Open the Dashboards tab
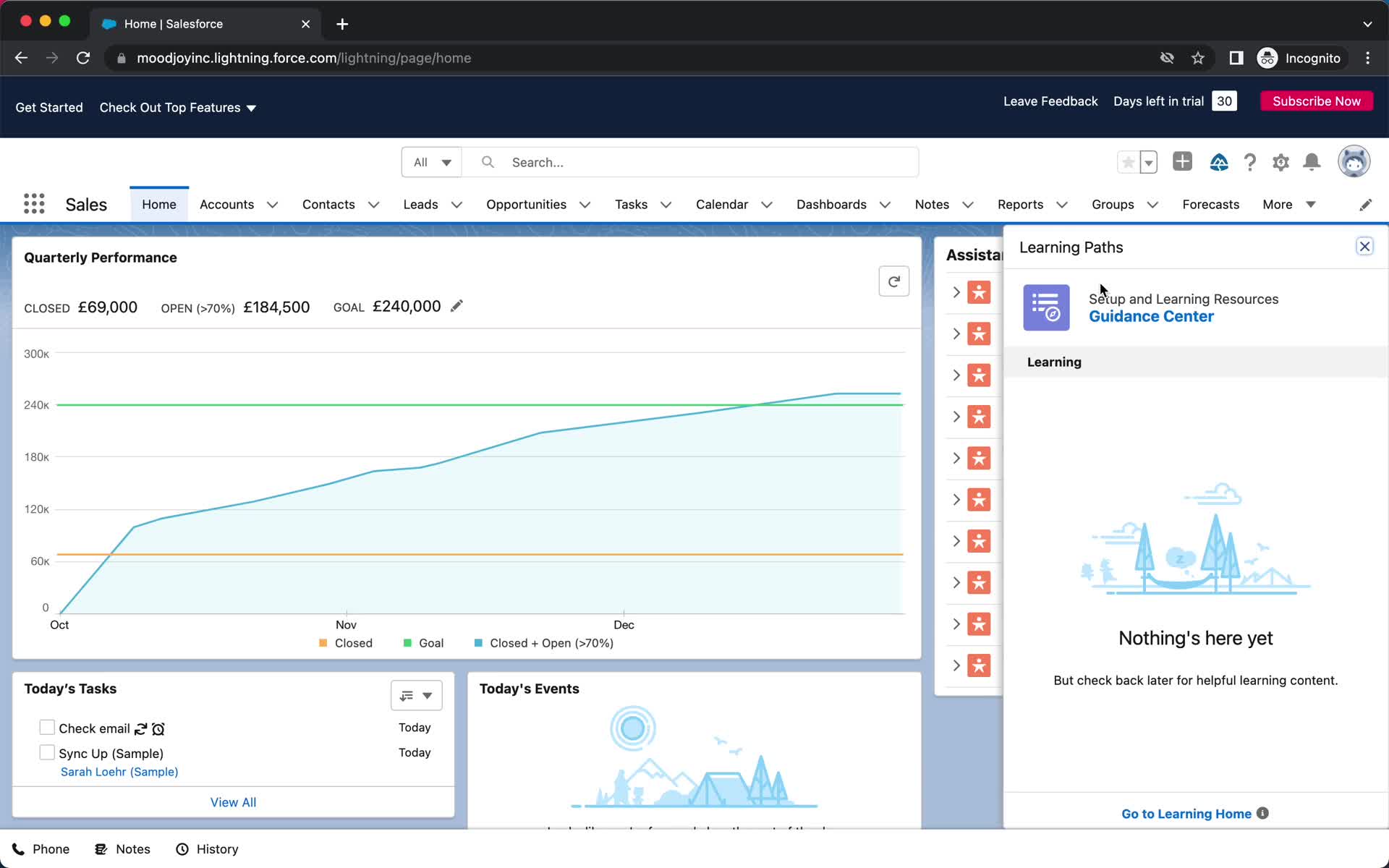 [831, 205]
